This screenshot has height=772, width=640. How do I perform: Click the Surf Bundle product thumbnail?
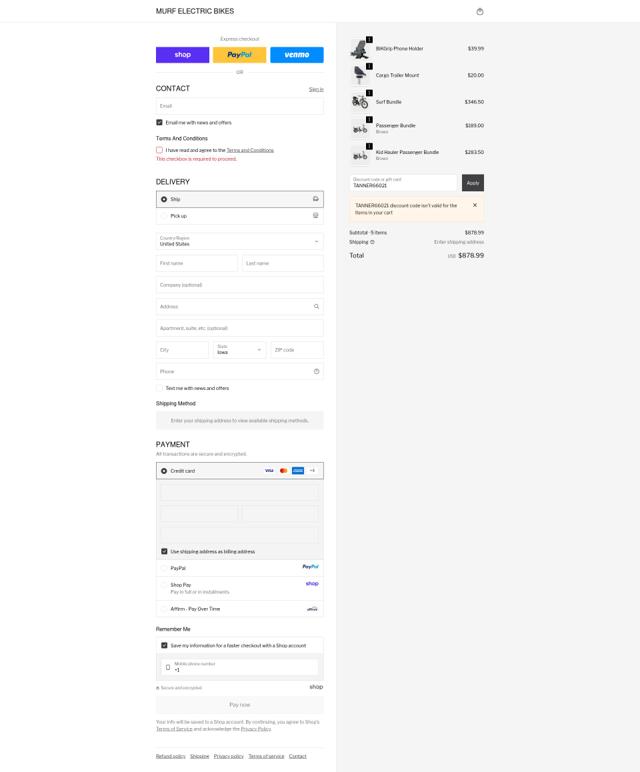tap(360, 102)
